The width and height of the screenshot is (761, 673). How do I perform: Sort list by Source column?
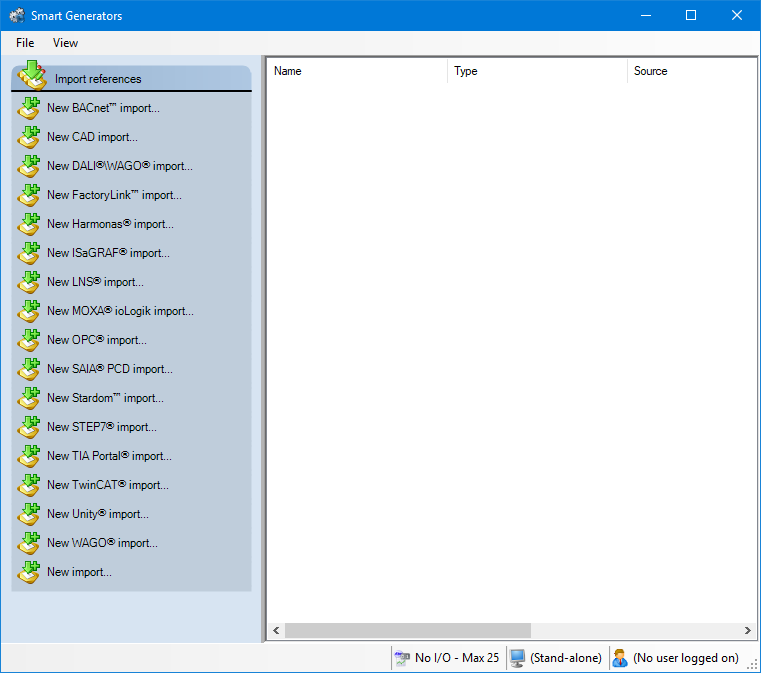[x=692, y=71]
